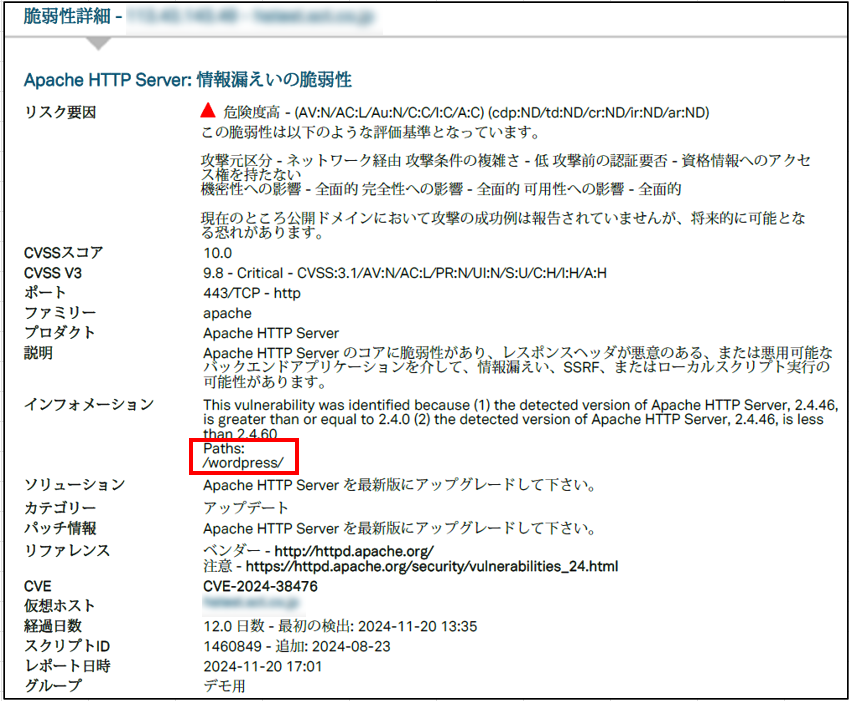This screenshot has width=849, height=701.
Task: Click the カテゴリー field label
Action: [x=60, y=508]
